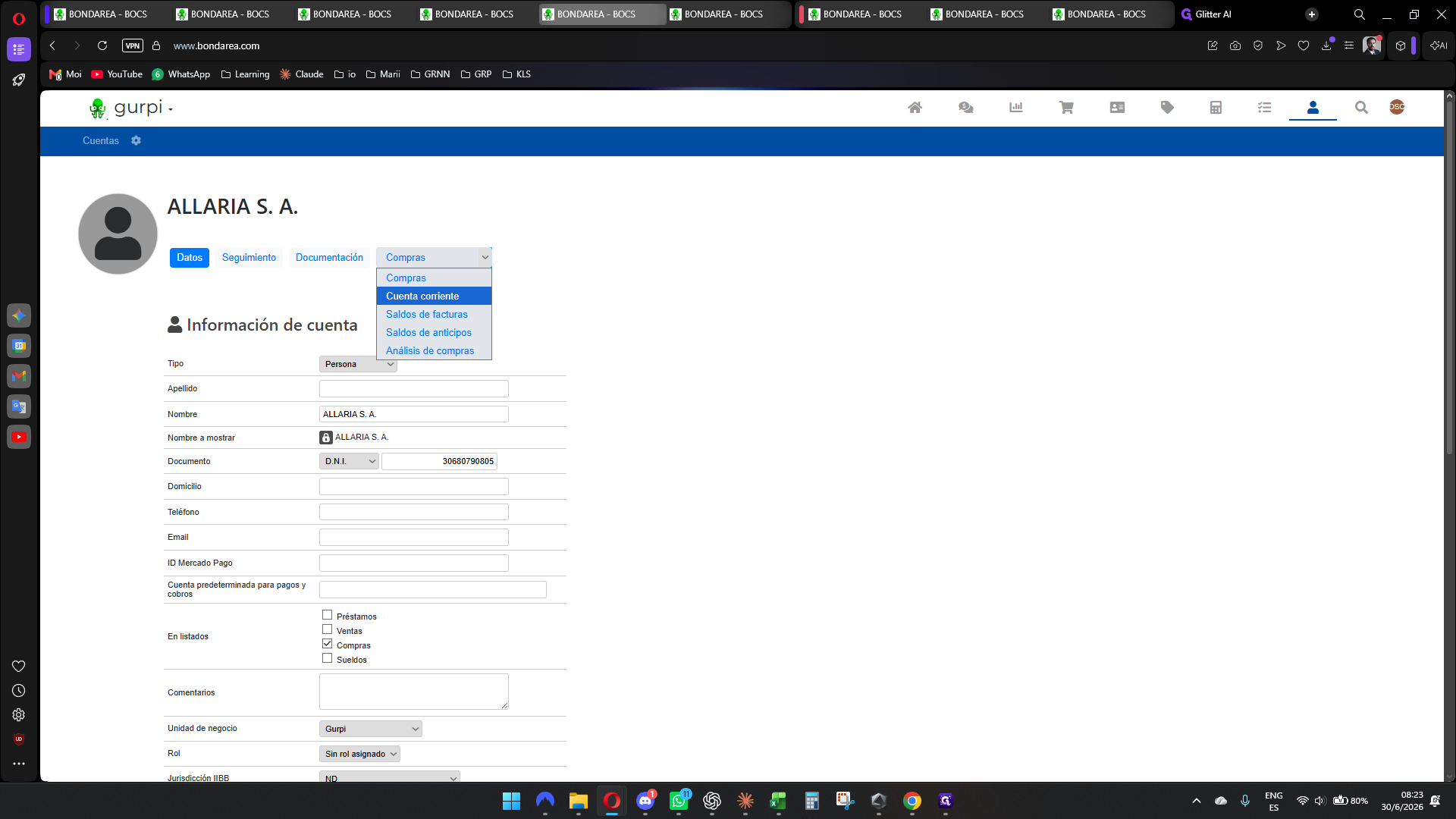The image size is (1456, 819).
Task: Open the Documentación tab
Action: click(x=329, y=258)
